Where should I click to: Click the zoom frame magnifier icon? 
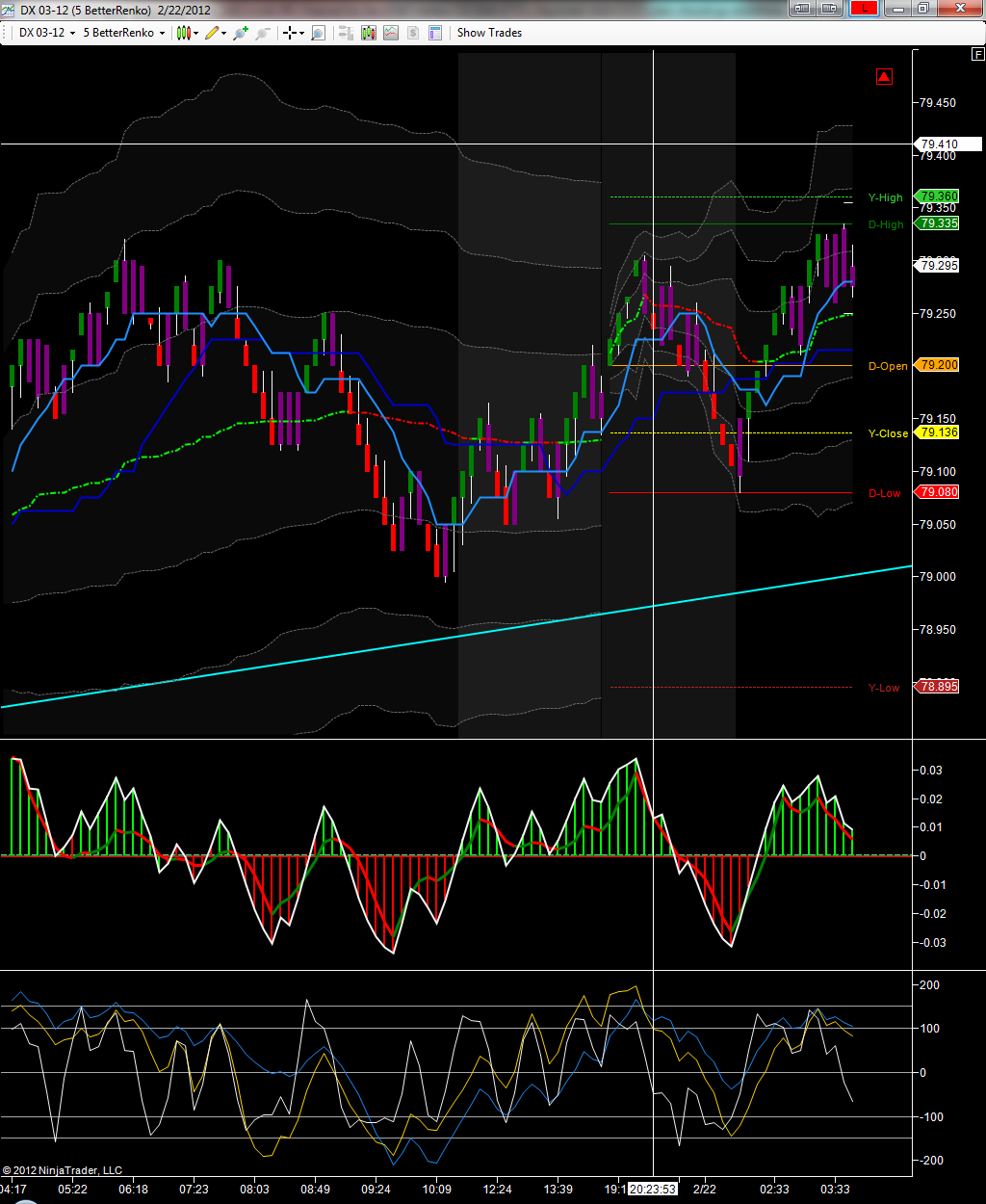click(318, 33)
